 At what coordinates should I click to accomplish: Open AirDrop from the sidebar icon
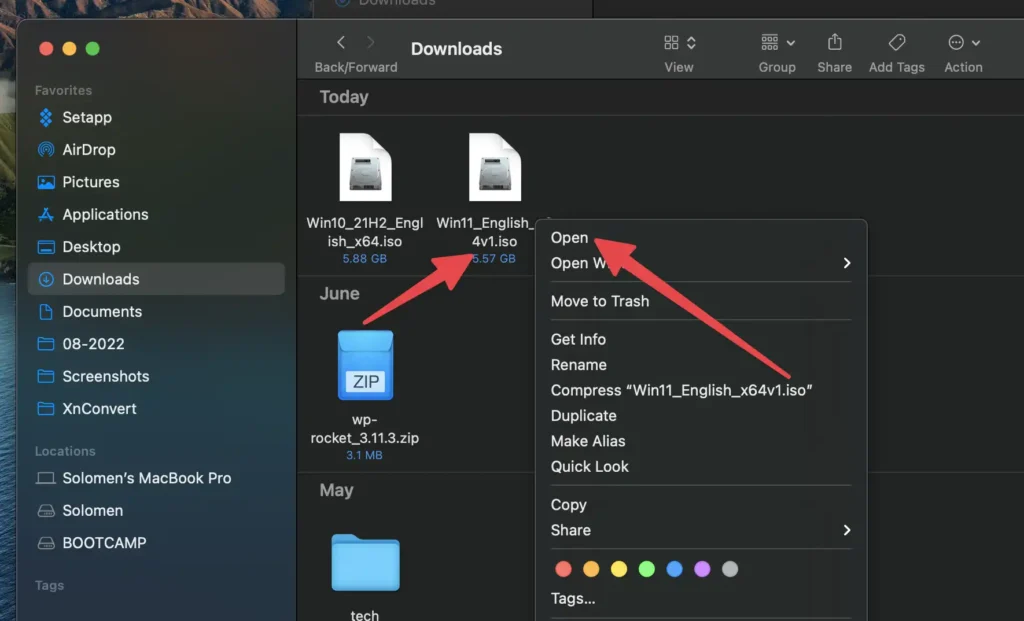point(46,150)
